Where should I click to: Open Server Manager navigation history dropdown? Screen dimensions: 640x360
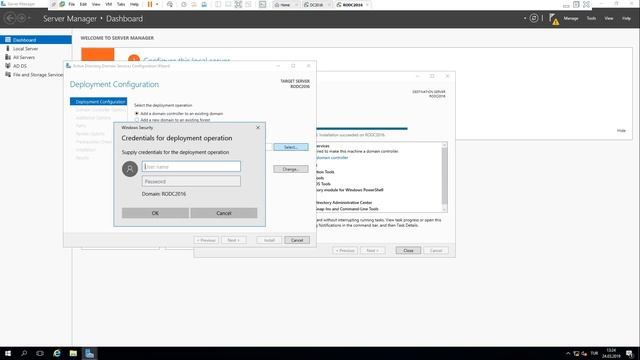29,18
